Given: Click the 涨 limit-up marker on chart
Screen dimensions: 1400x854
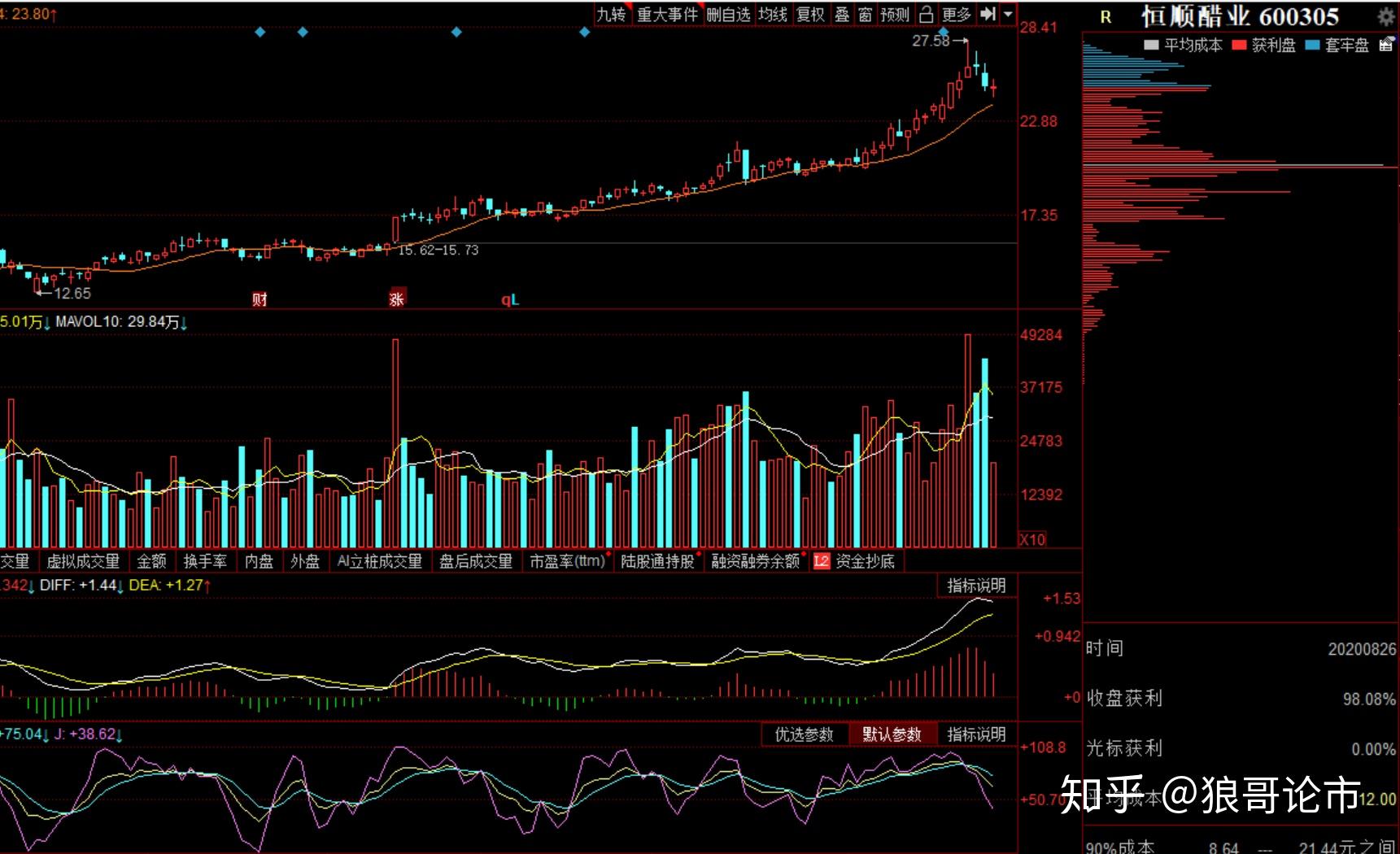Looking at the screenshot, I should pos(397,298).
